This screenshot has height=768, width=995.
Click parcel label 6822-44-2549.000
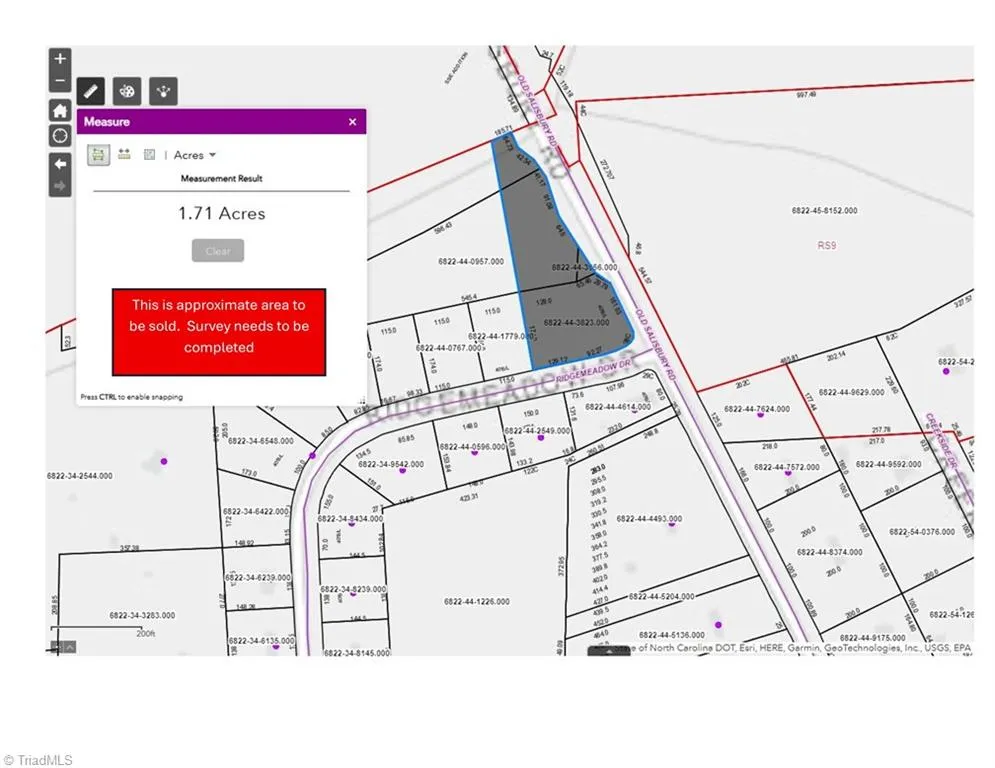[x=537, y=430]
